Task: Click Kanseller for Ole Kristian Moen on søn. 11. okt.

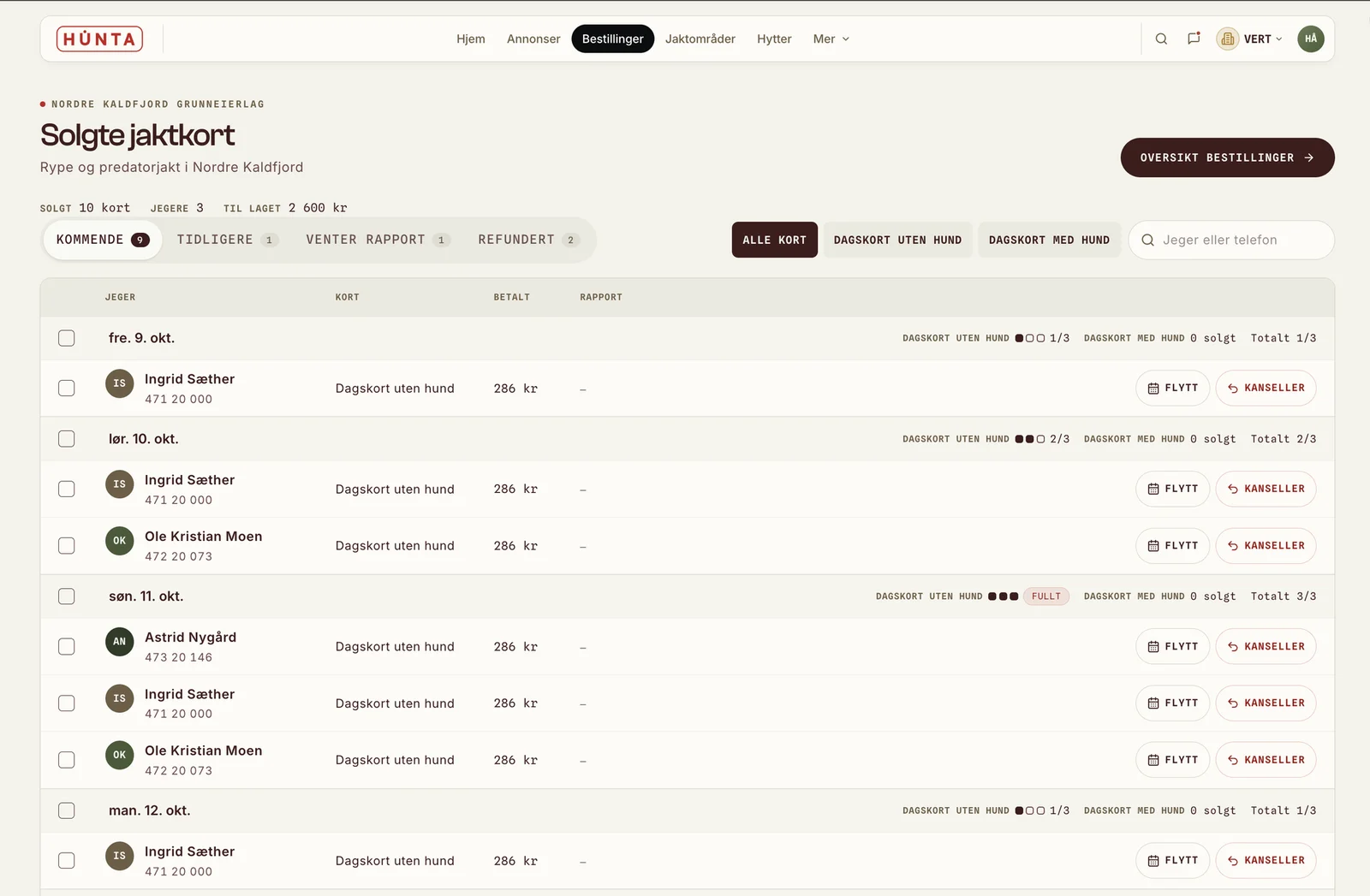Action: (1266, 760)
